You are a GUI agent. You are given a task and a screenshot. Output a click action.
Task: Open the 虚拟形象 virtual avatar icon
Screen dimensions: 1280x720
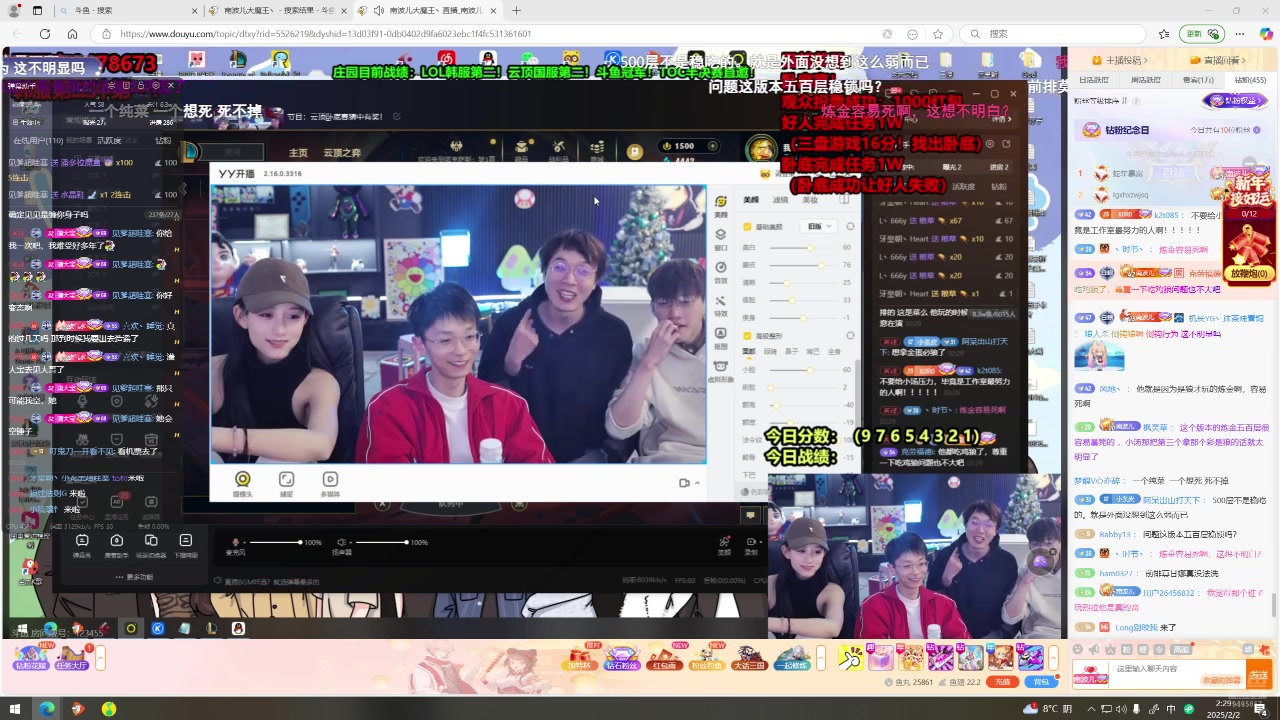click(721, 369)
